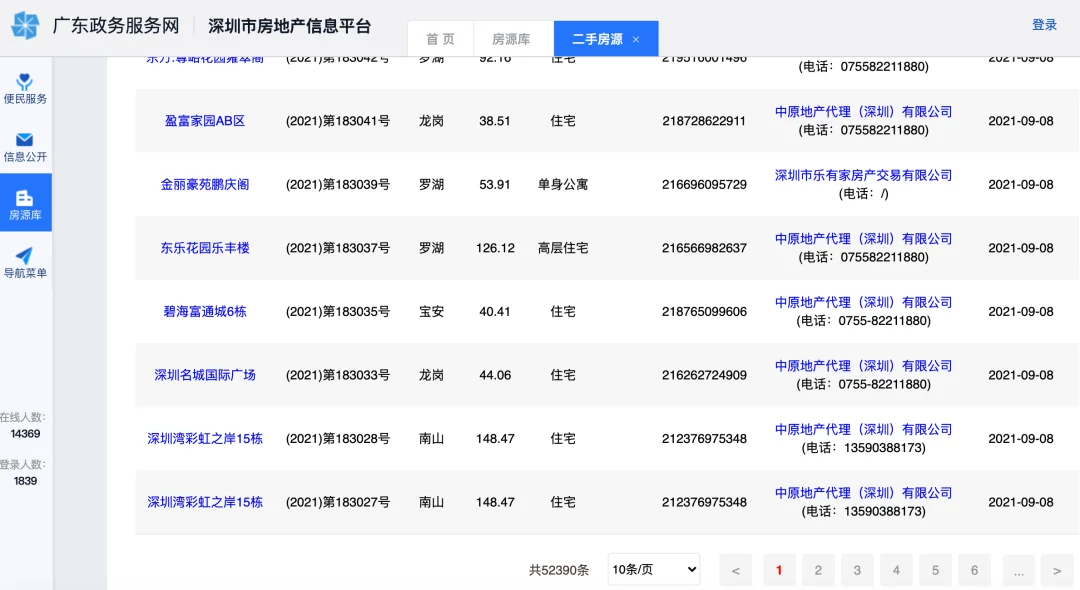Click the 在线人数 count 14369
This screenshot has width=1080, height=590.
[25, 434]
